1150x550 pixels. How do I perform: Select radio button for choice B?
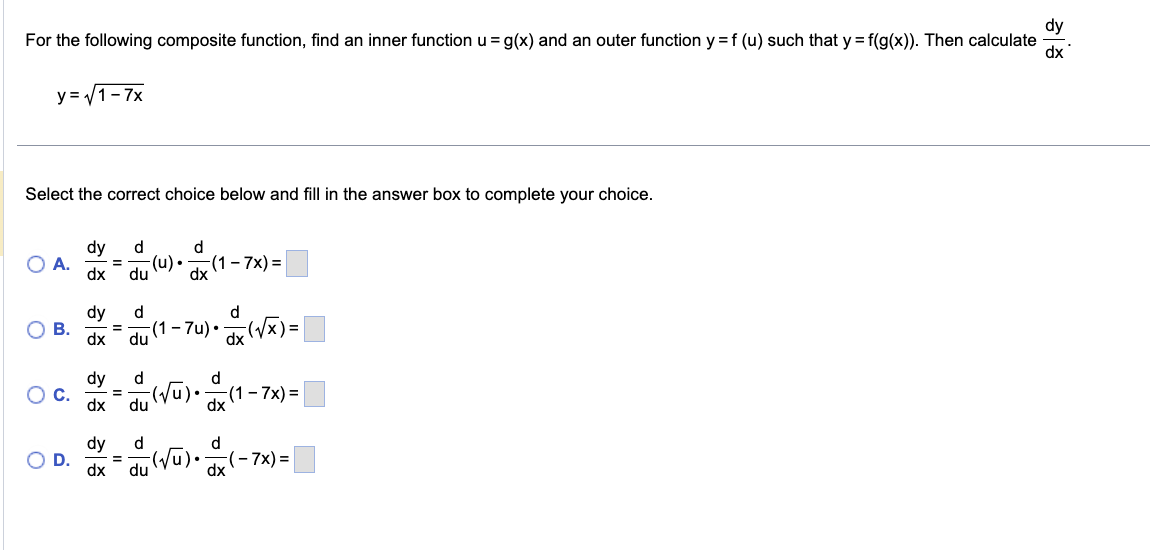point(36,329)
